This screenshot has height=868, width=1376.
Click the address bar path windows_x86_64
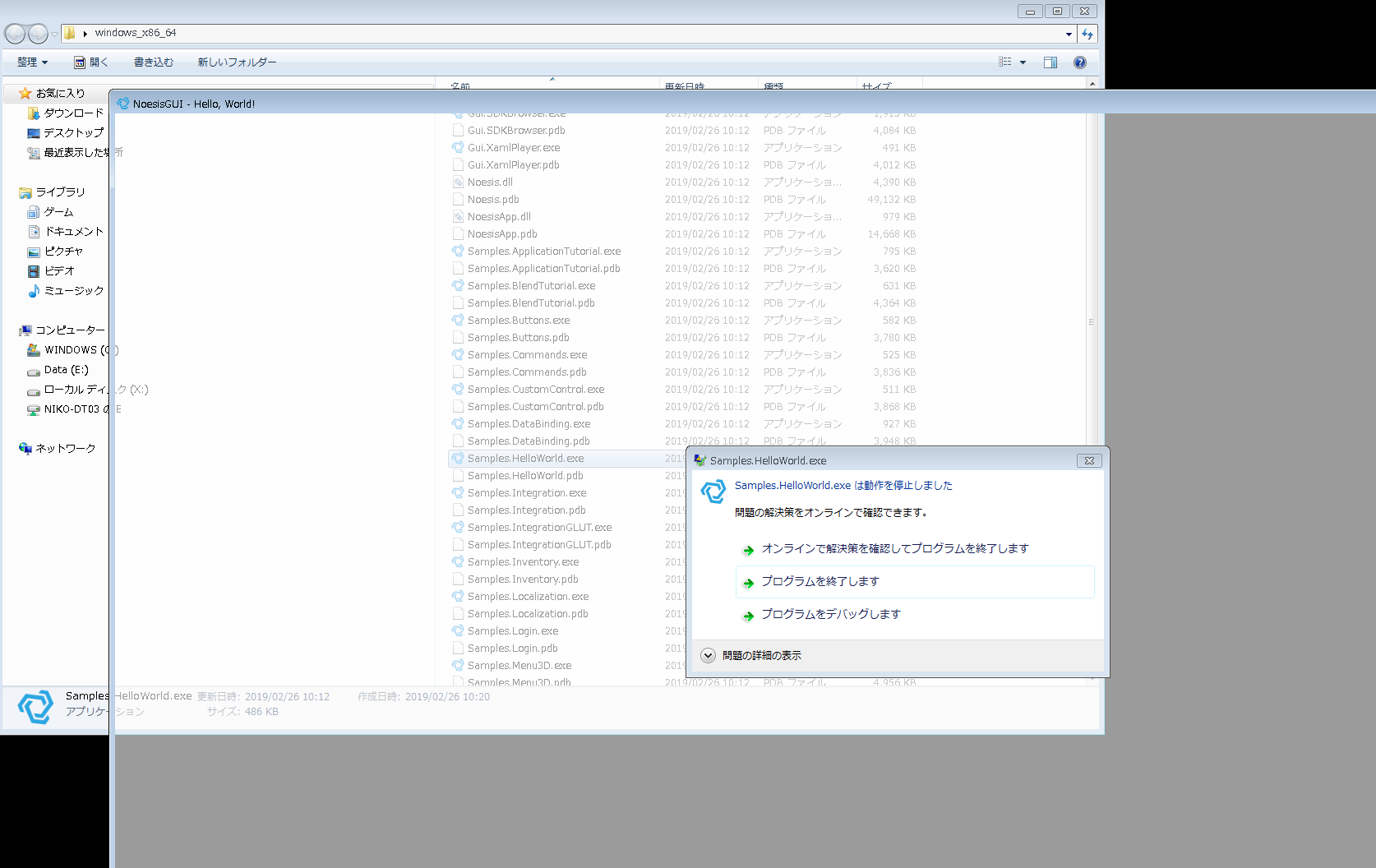tap(136, 34)
